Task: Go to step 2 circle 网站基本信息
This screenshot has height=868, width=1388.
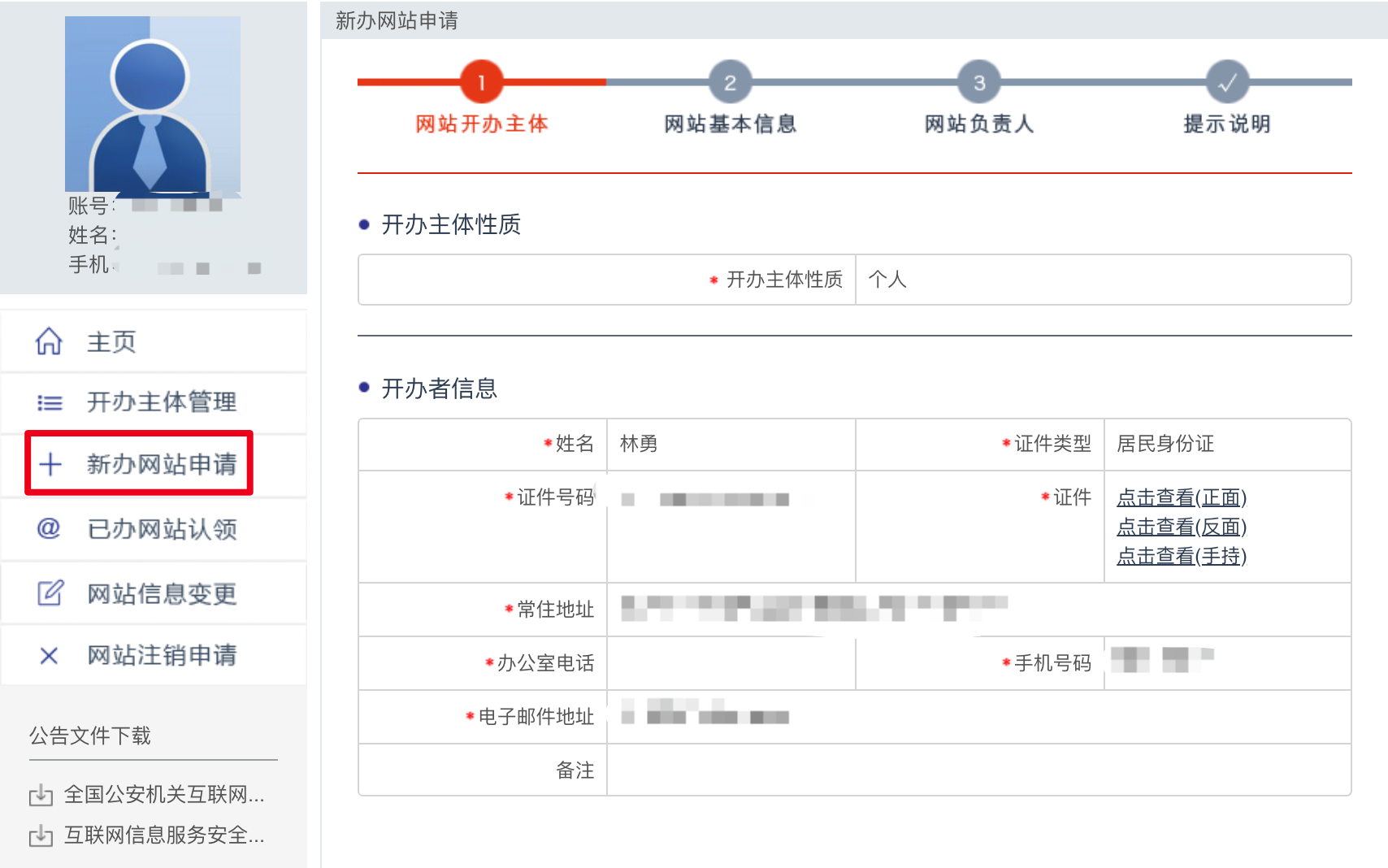Action: pos(730,82)
